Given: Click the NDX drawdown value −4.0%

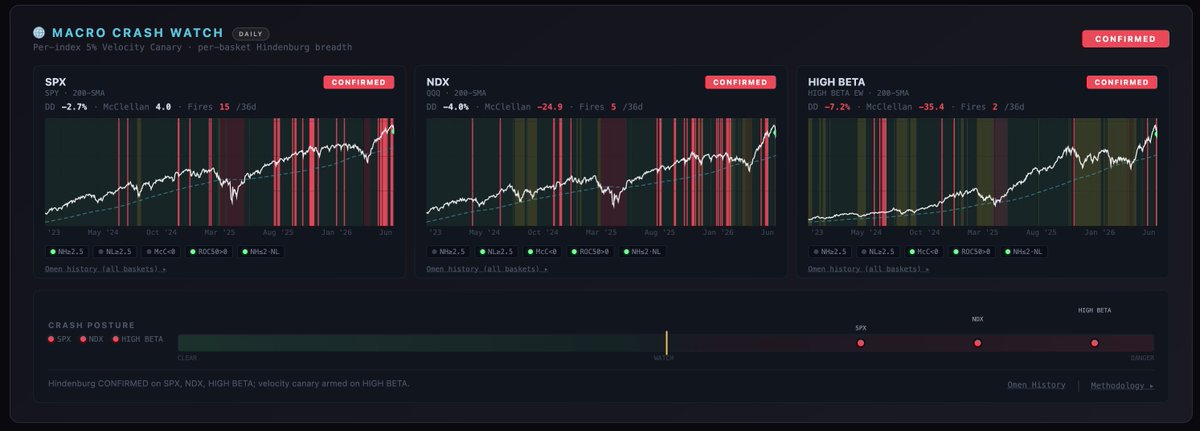Looking at the screenshot, I should point(456,106).
